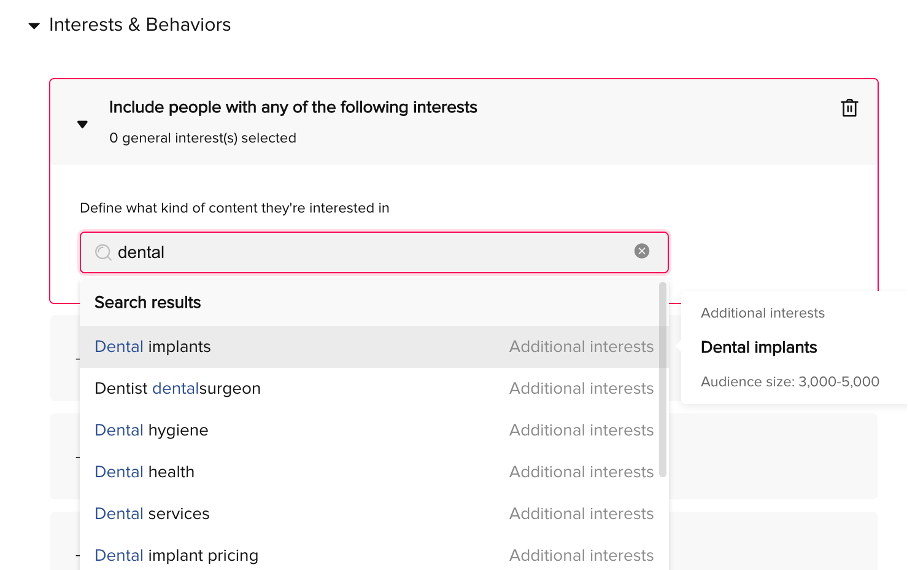The width and height of the screenshot is (908, 570).
Task: Click the Search results header
Action: (148, 302)
